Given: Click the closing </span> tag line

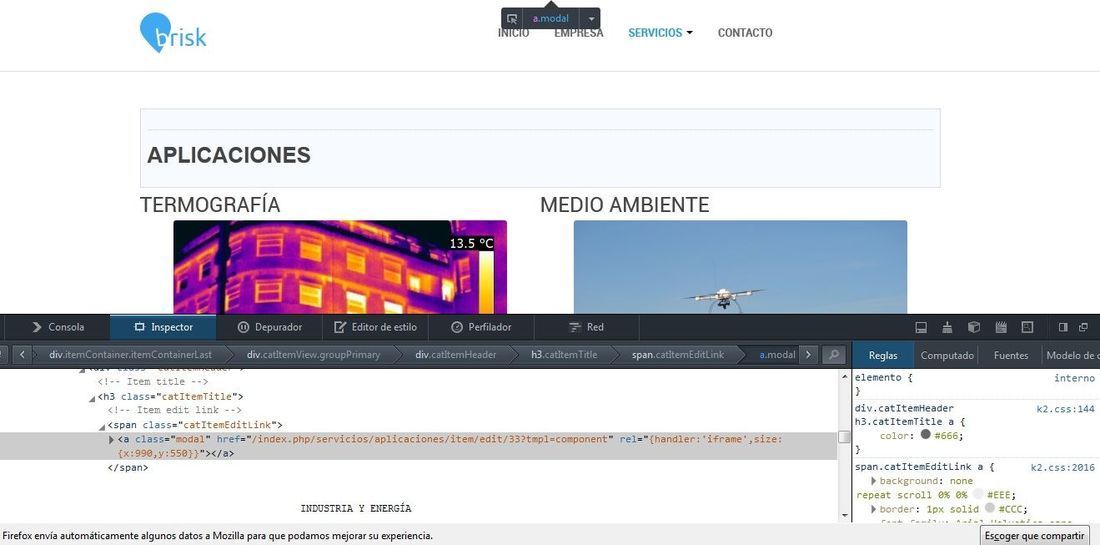Looking at the screenshot, I should click(x=128, y=467).
